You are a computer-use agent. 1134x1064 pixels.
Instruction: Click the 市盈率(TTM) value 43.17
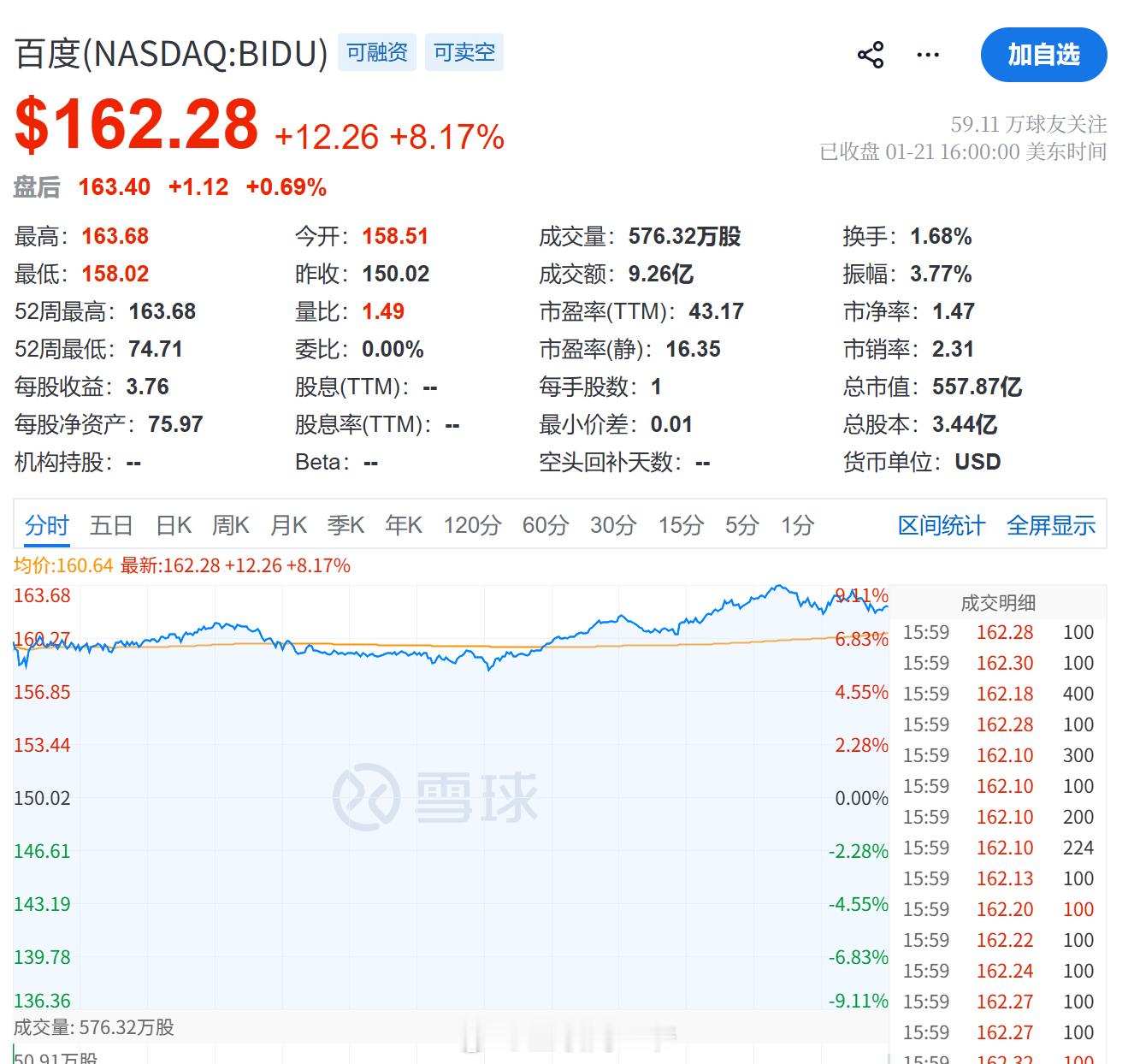[x=717, y=312]
